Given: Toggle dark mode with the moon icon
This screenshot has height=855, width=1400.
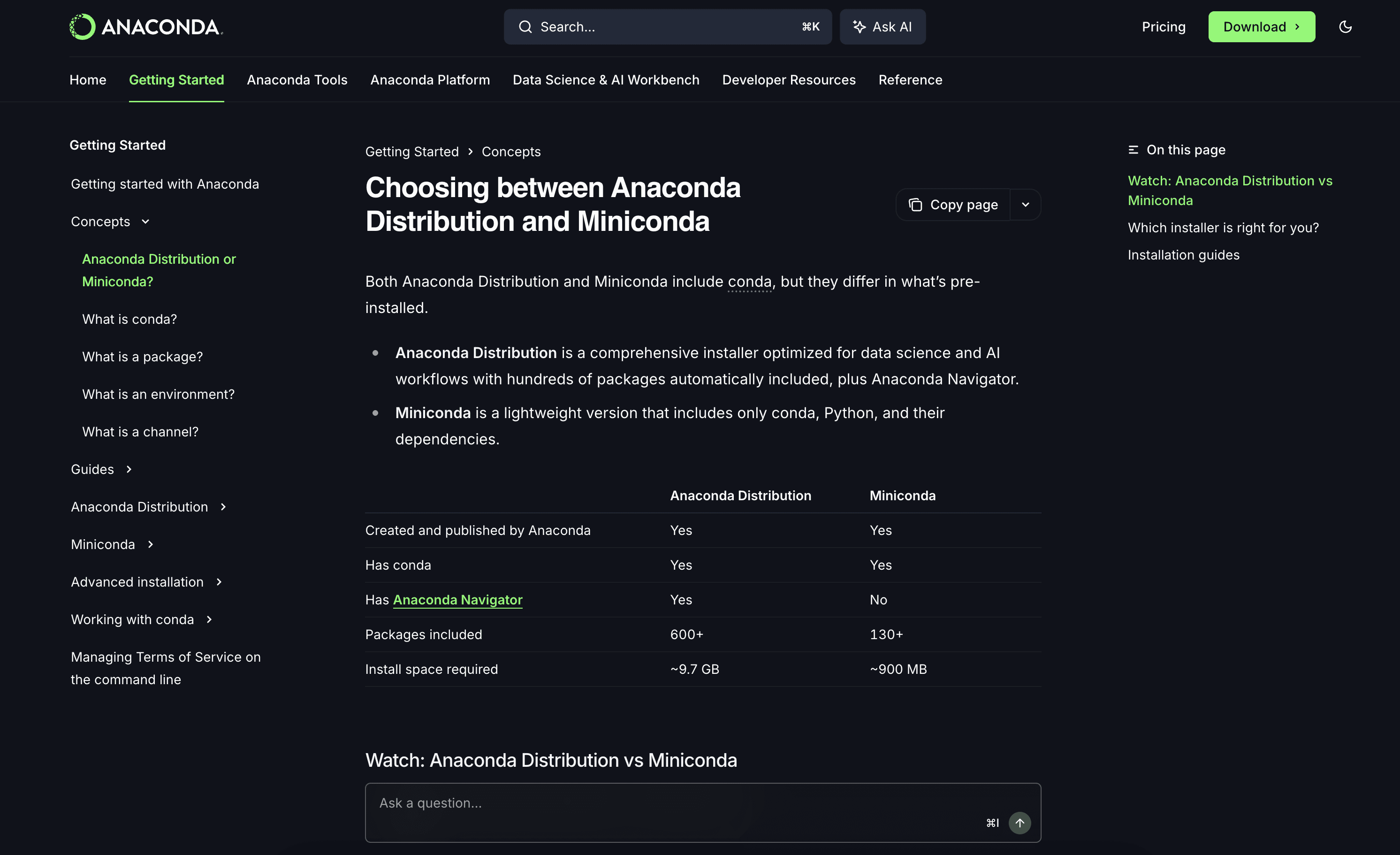Looking at the screenshot, I should (x=1346, y=26).
